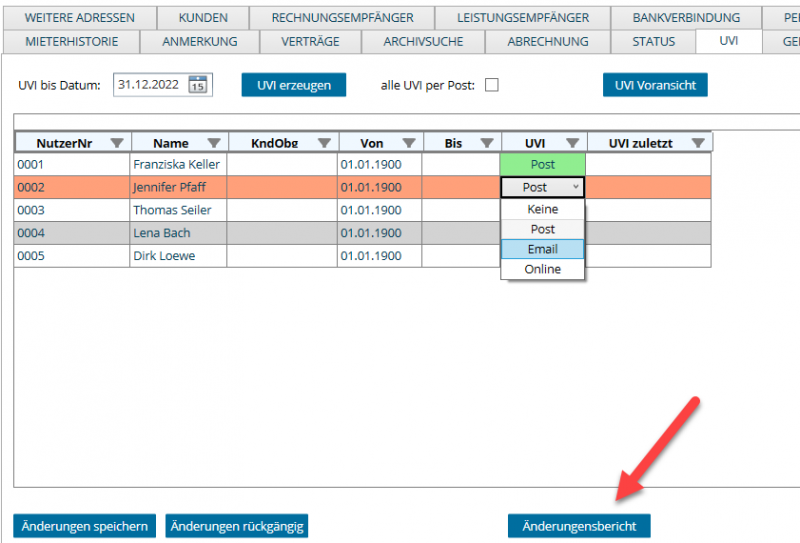Click the Franziska Keller name cell
800x543 pixels.
[x=178, y=164]
